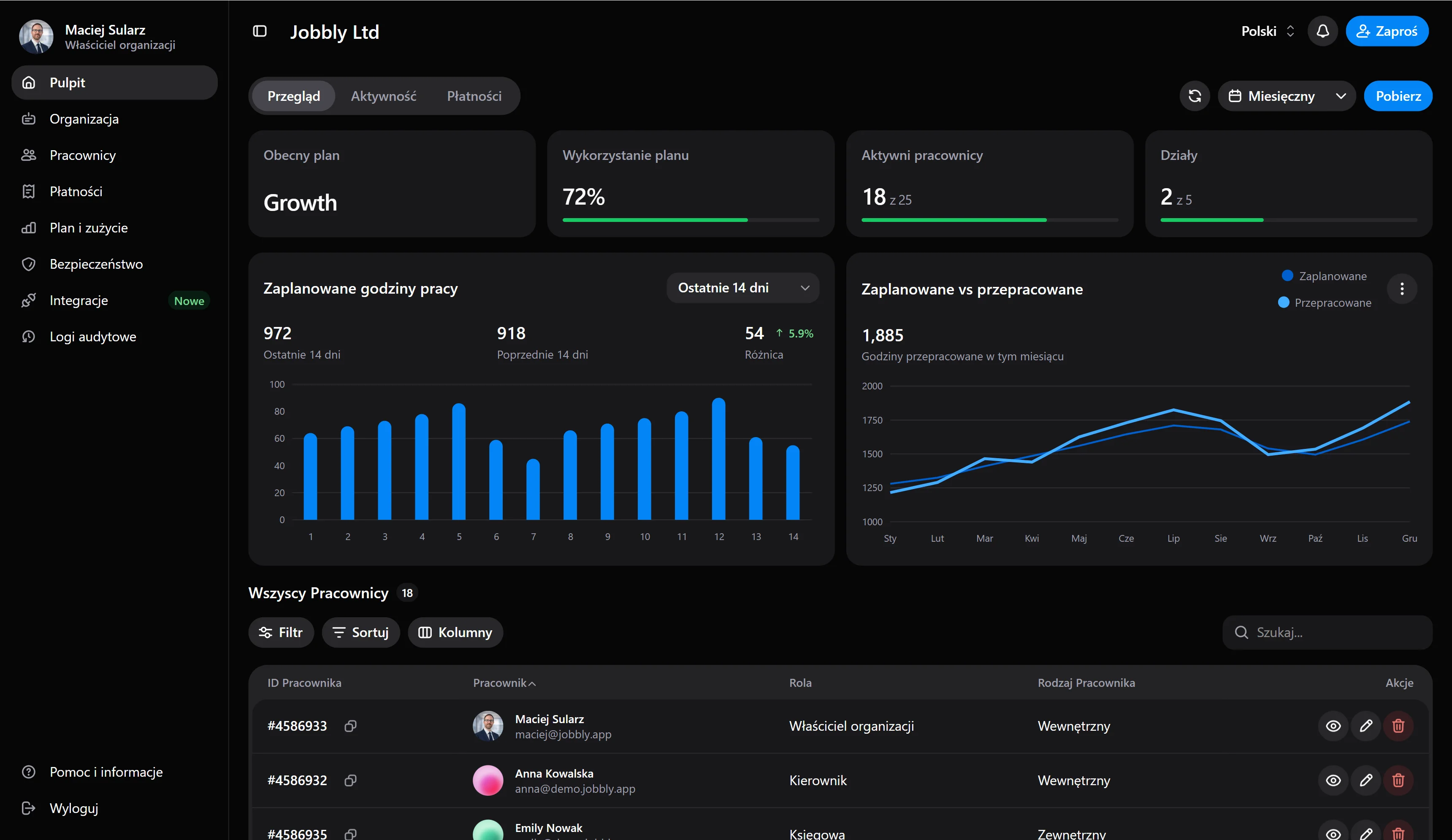Image resolution: width=1452 pixels, height=840 pixels.
Task: Edit Anna Kowalska with pencil icon
Action: [1365, 780]
